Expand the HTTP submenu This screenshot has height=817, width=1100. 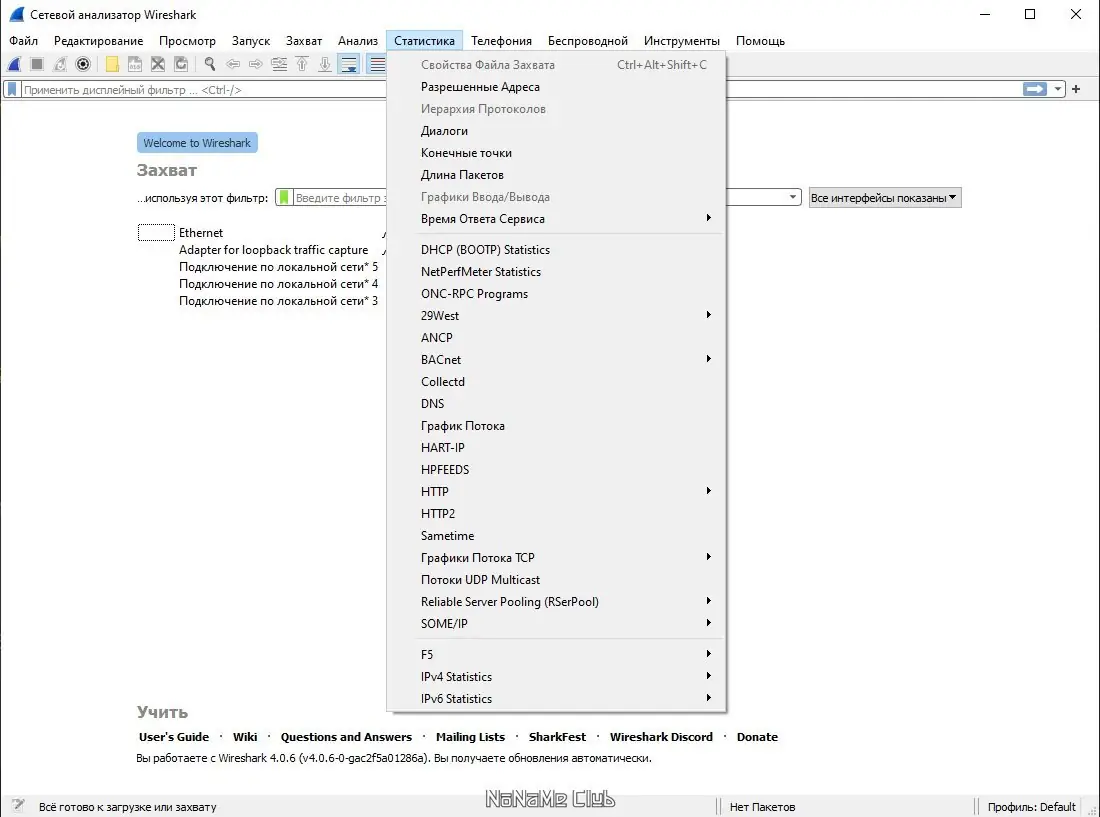point(556,492)
